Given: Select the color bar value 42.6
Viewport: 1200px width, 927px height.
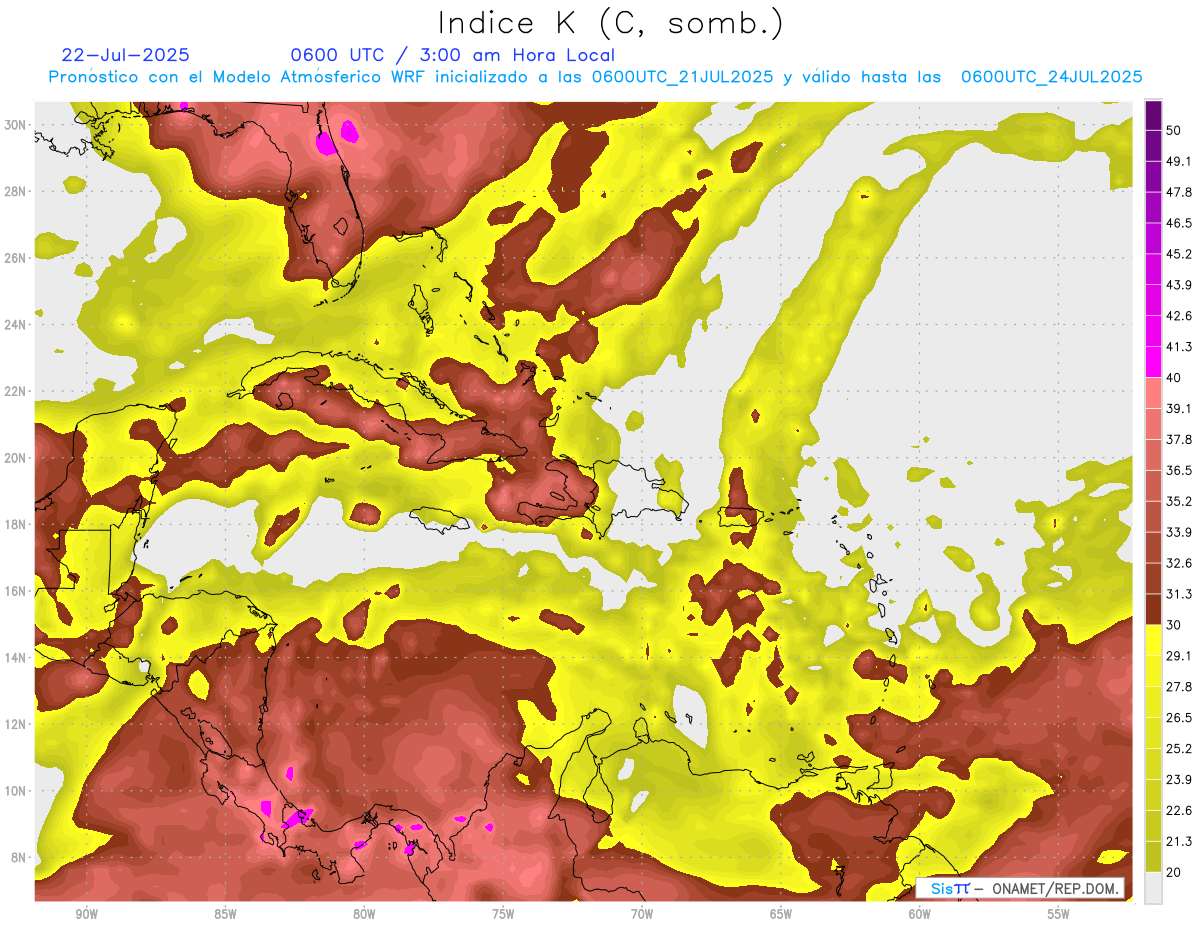Looking at the screenshot, I should coord(1179,316).
